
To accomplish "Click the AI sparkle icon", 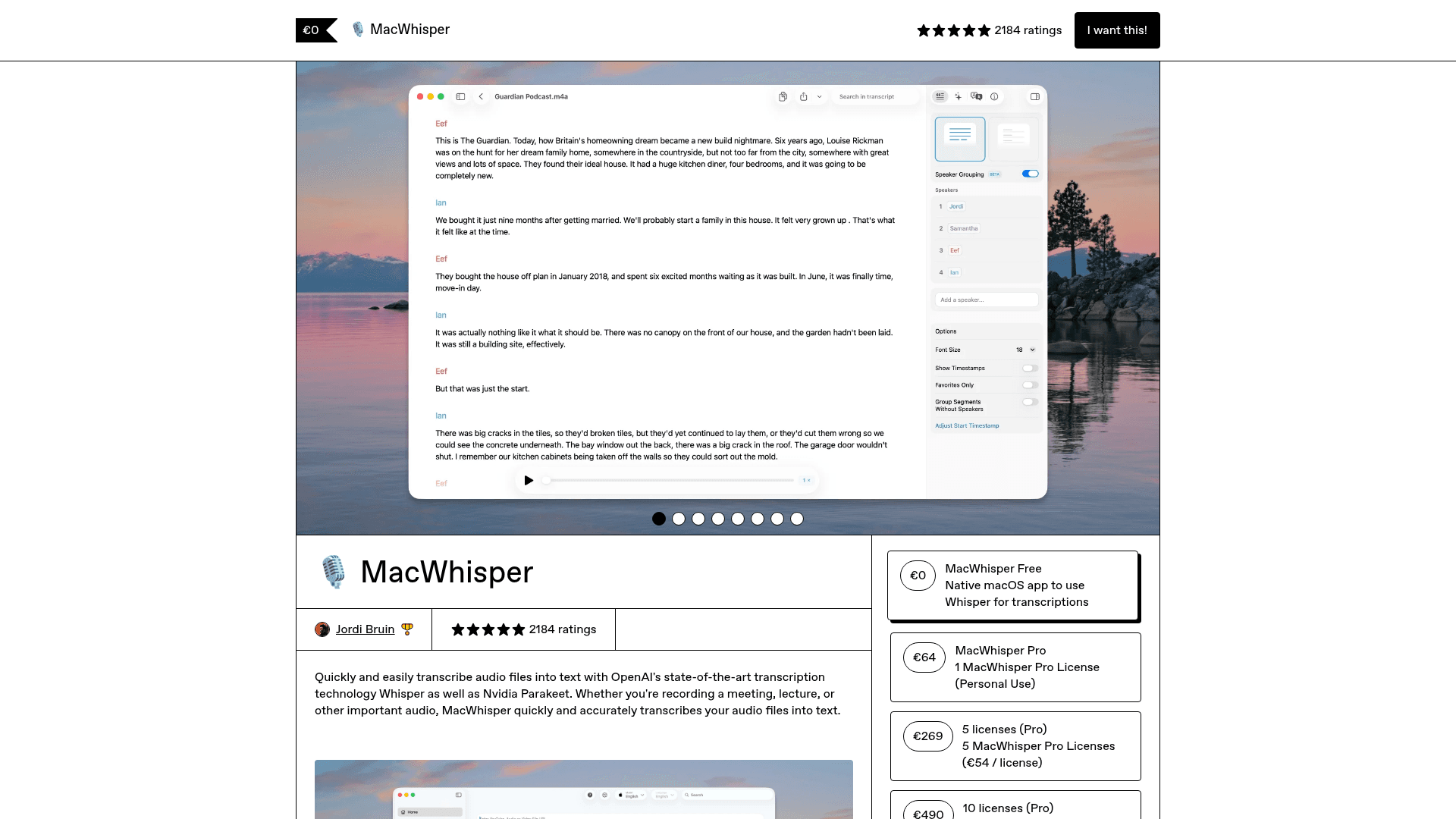I will pos(959,96).
